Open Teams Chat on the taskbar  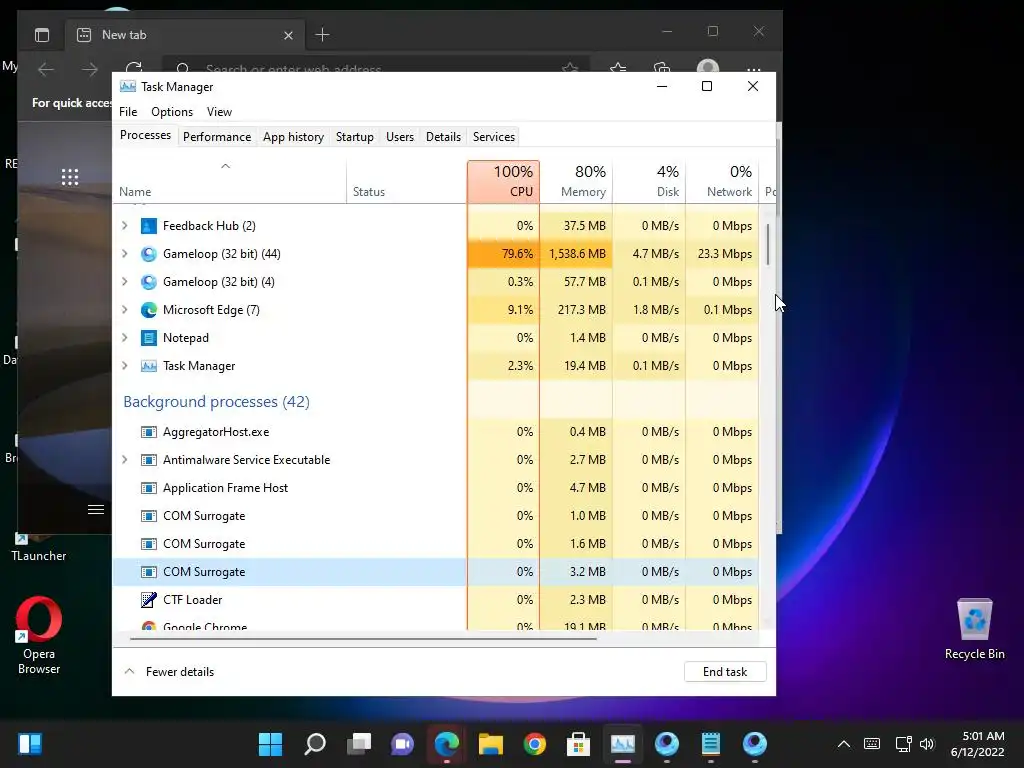[402, 744]
